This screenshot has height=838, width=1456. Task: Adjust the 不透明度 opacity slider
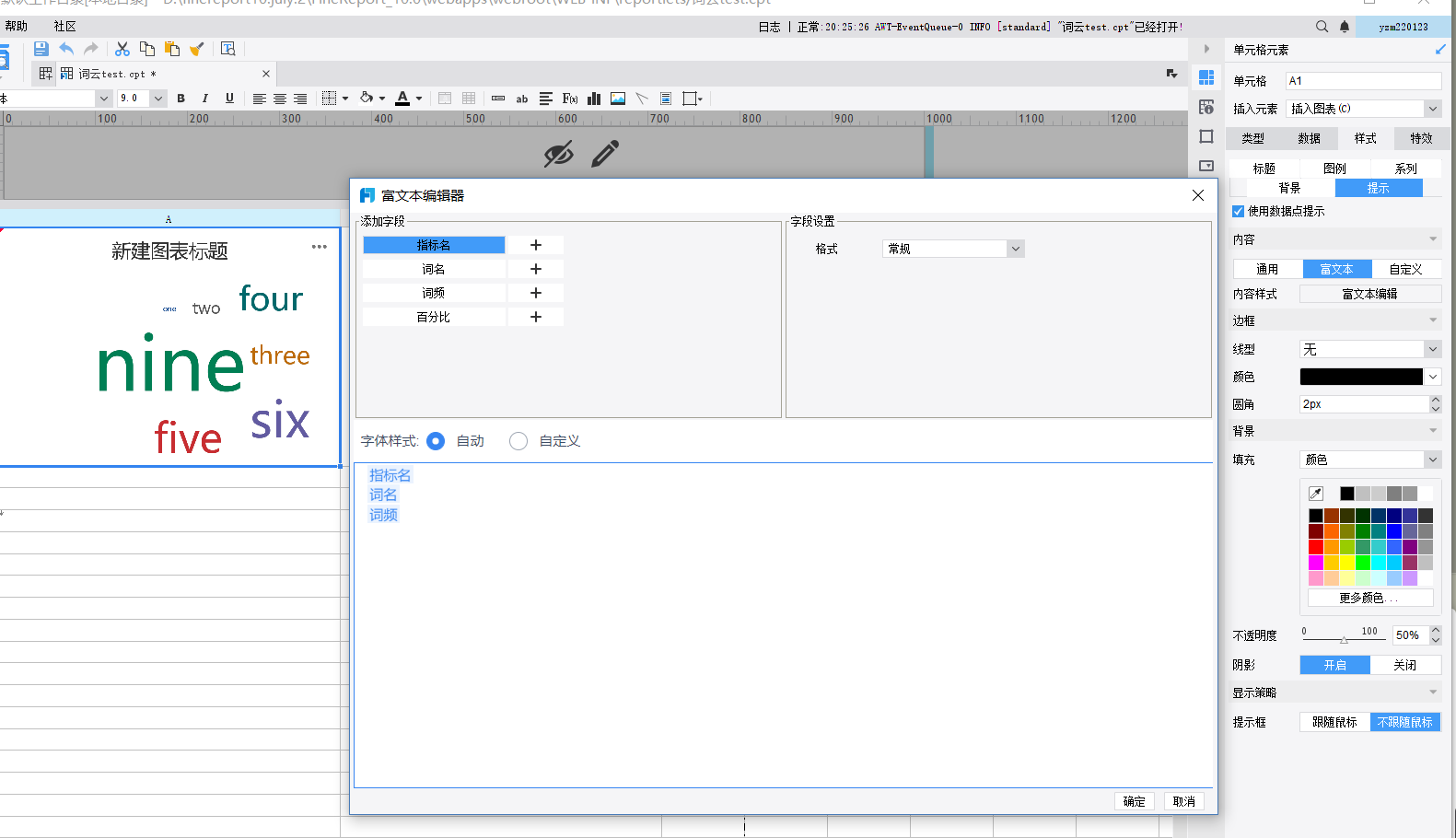pyautogui.click(x=1344, y=638)
